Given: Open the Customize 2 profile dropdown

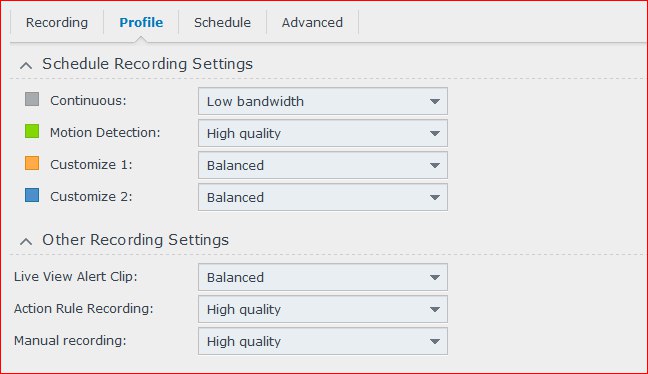Looking at the screenshot, I should click(x=323, y=197).
